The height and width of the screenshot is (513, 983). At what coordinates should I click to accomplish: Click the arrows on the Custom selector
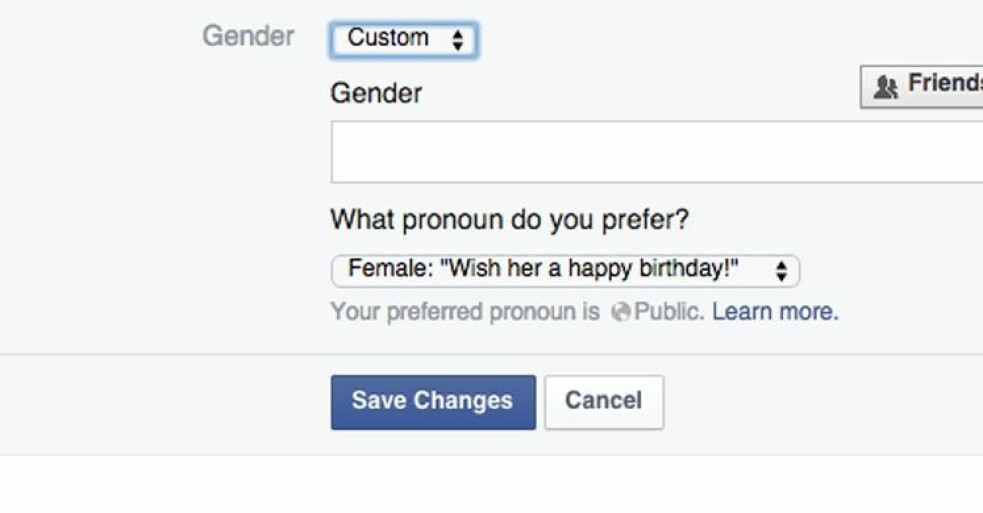(x=458, y=40)
